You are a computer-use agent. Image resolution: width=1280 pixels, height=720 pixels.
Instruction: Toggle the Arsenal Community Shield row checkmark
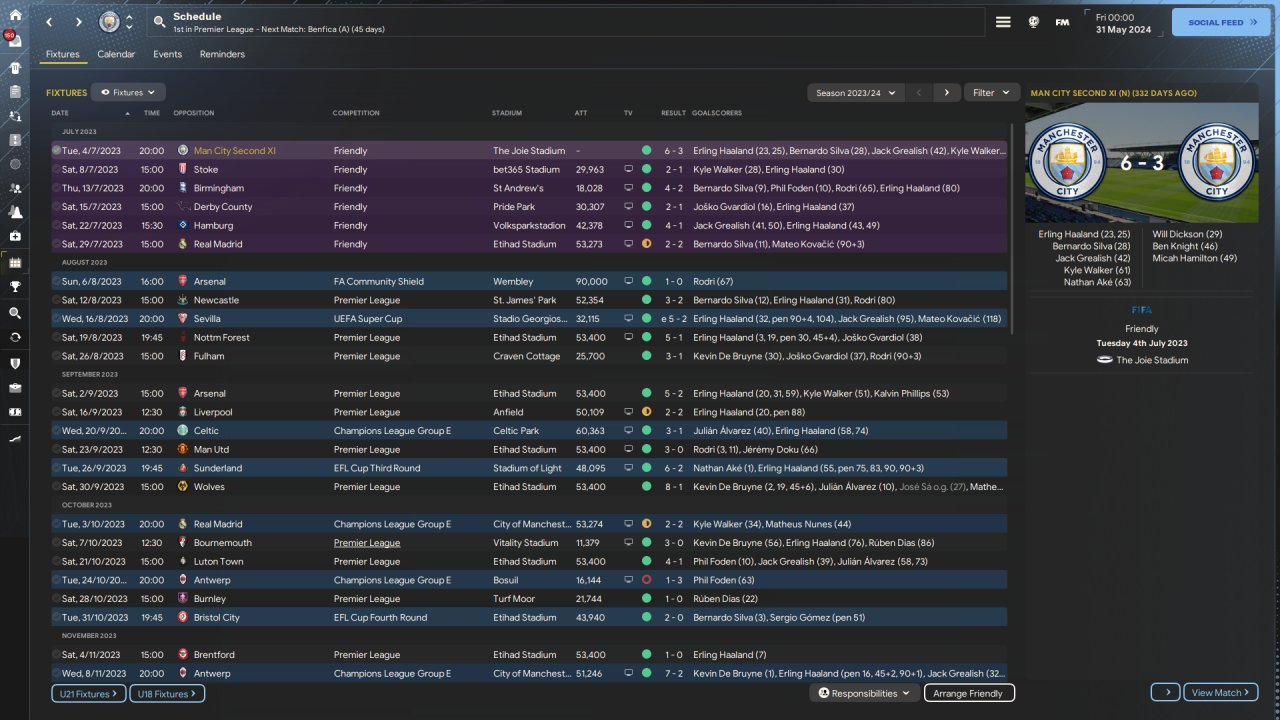tap(56, 282)
